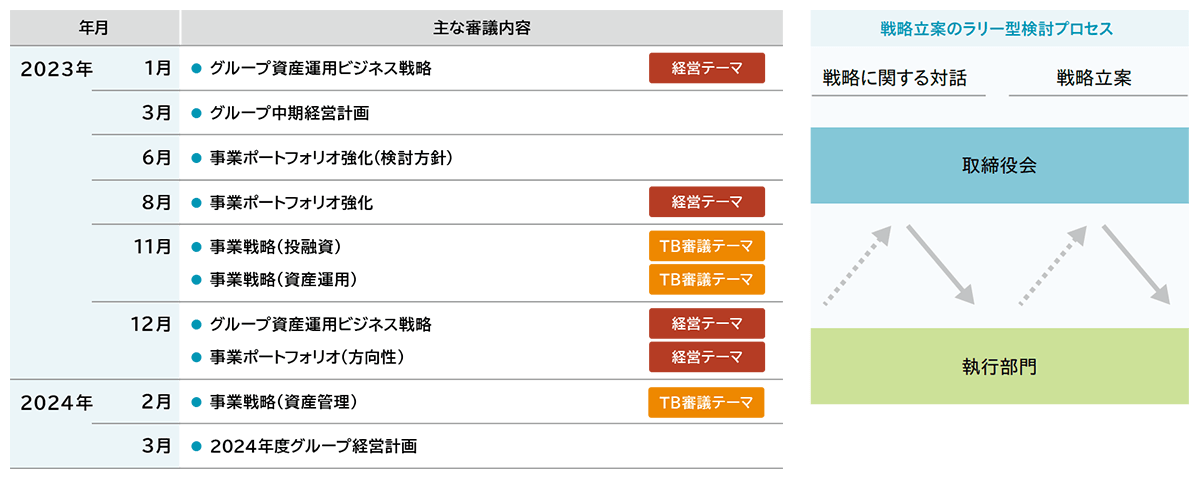Click the second dotted upward arrow in the diagram
Screen dimensions: 1200x479
(1053, 264)
